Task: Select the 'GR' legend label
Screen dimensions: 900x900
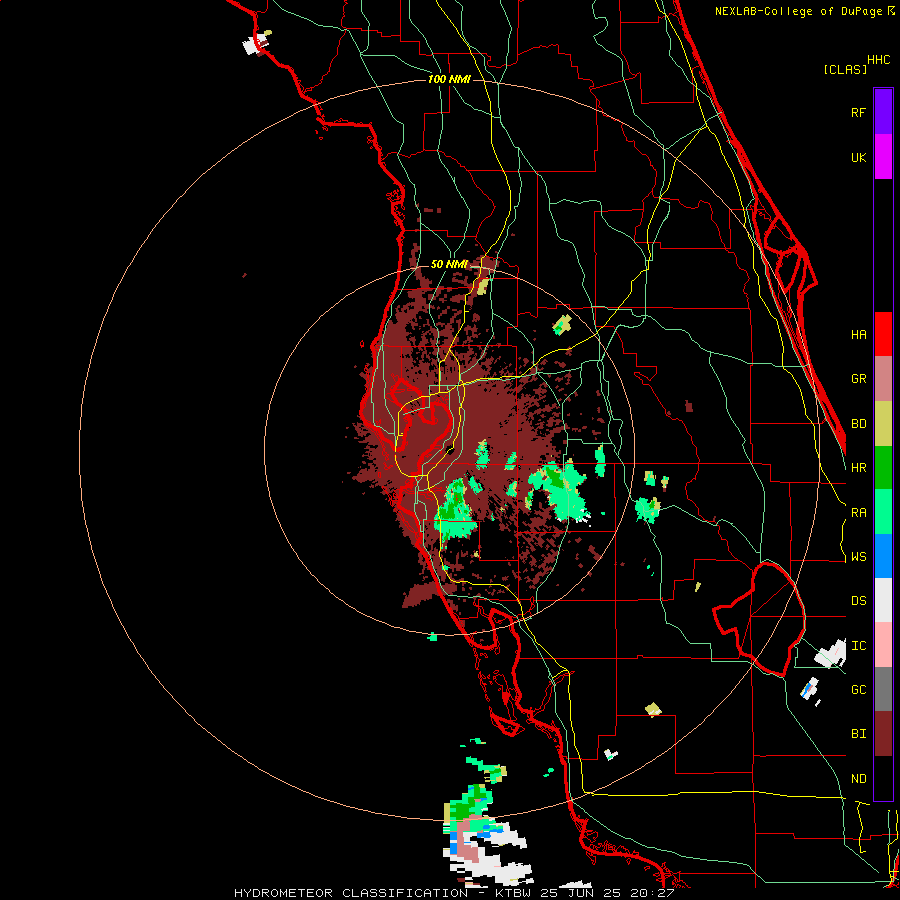Action: (858, 379)
